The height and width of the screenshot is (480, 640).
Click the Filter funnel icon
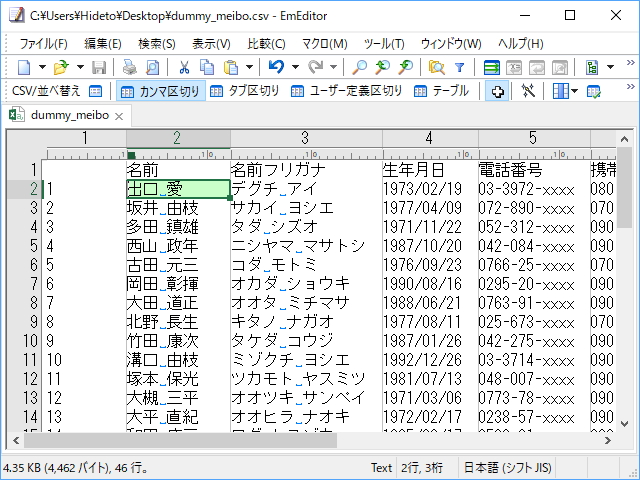(460, 67)
